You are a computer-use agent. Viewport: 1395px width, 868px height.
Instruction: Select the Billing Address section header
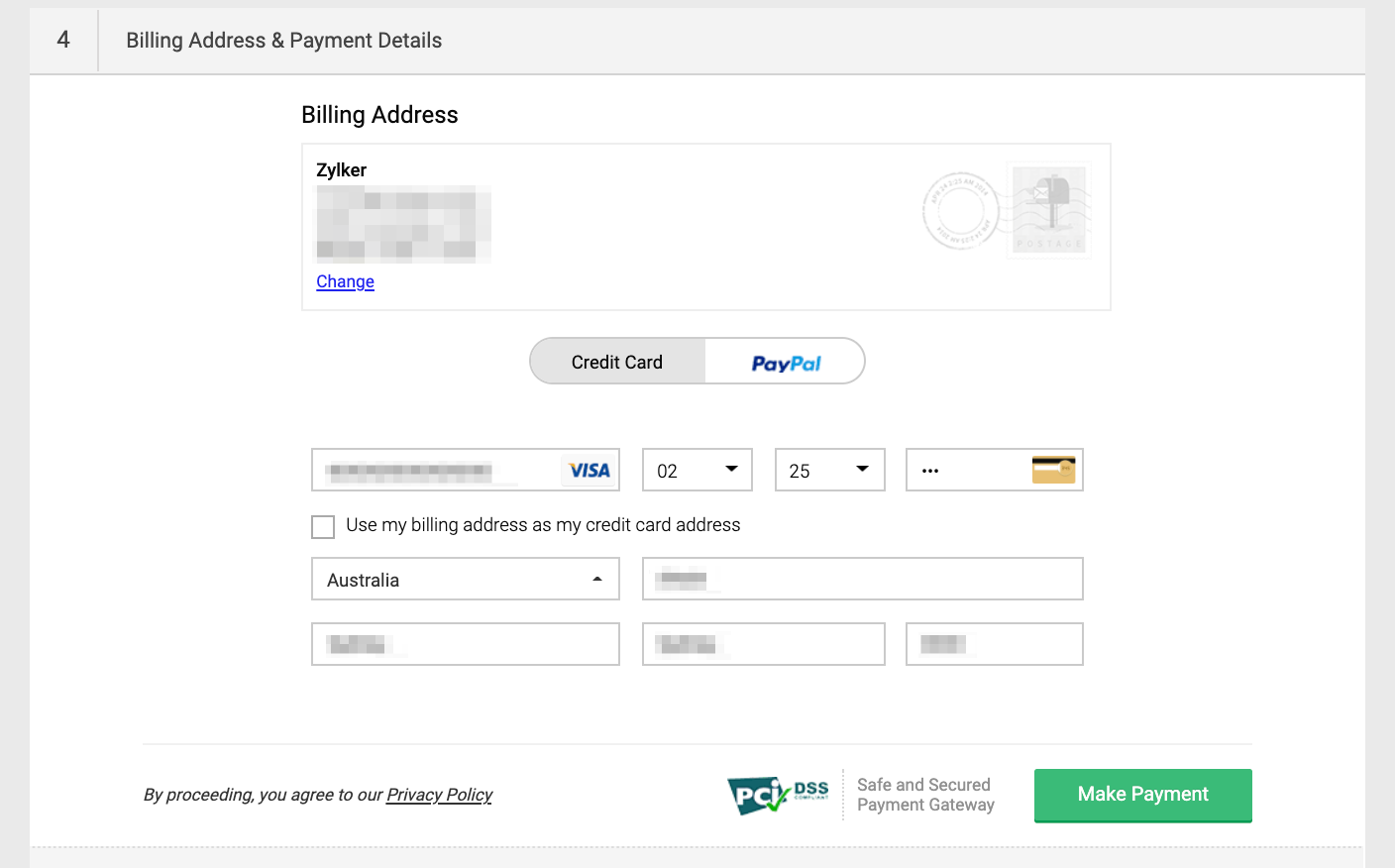pyautogui.click(x=379, y=114)
